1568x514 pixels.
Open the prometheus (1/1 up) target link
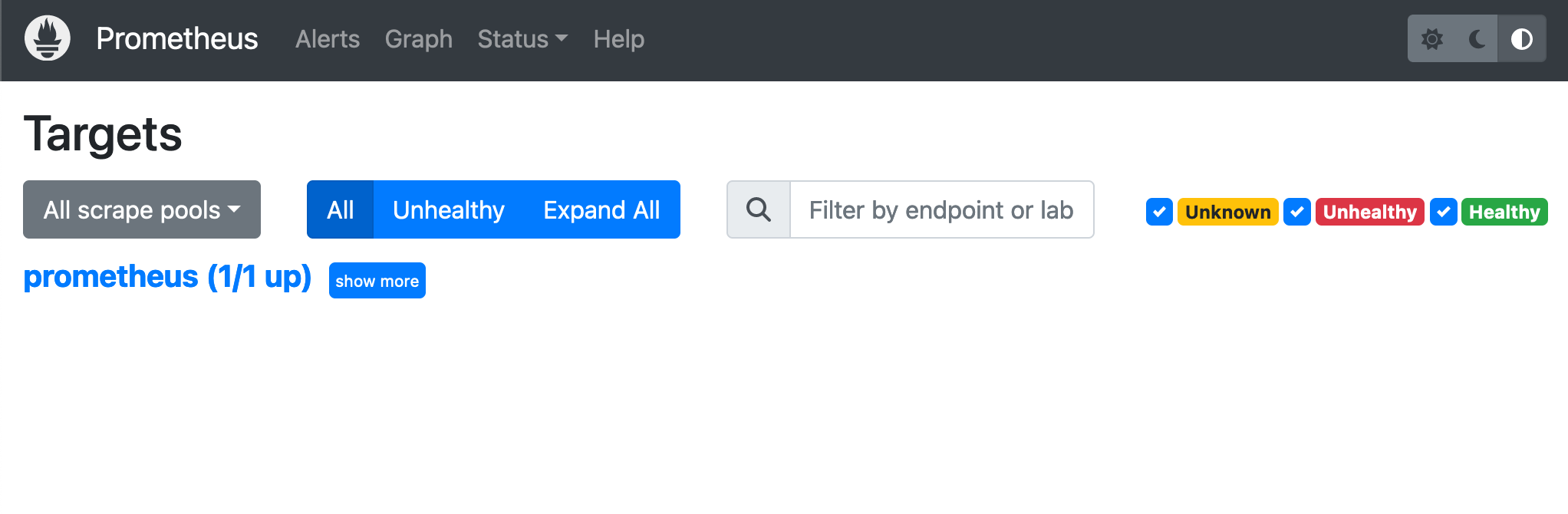167,277
